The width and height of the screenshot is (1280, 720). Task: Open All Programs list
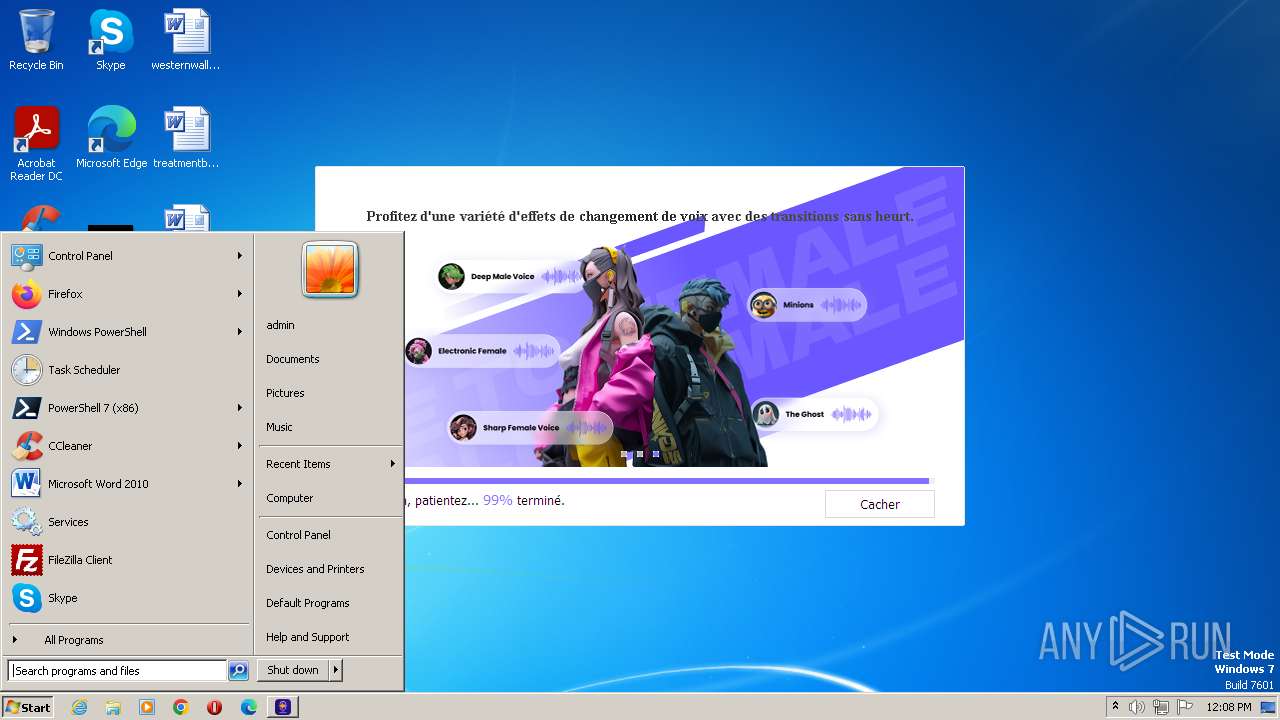[x=127, y=640]
